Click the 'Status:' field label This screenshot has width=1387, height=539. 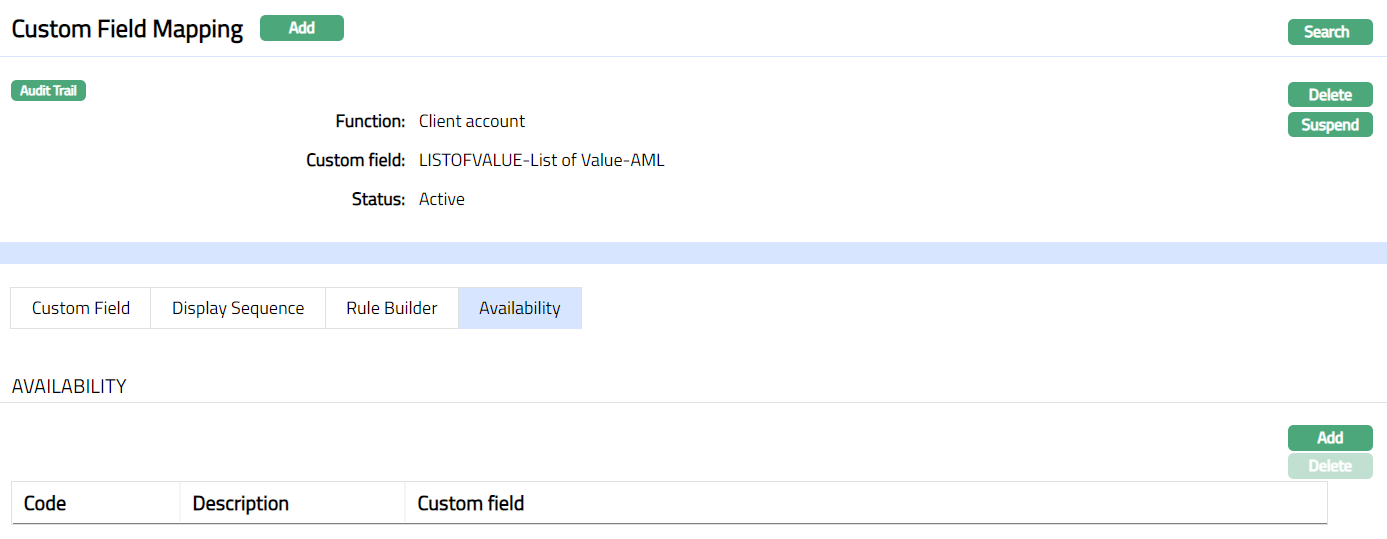click(378, 199)
